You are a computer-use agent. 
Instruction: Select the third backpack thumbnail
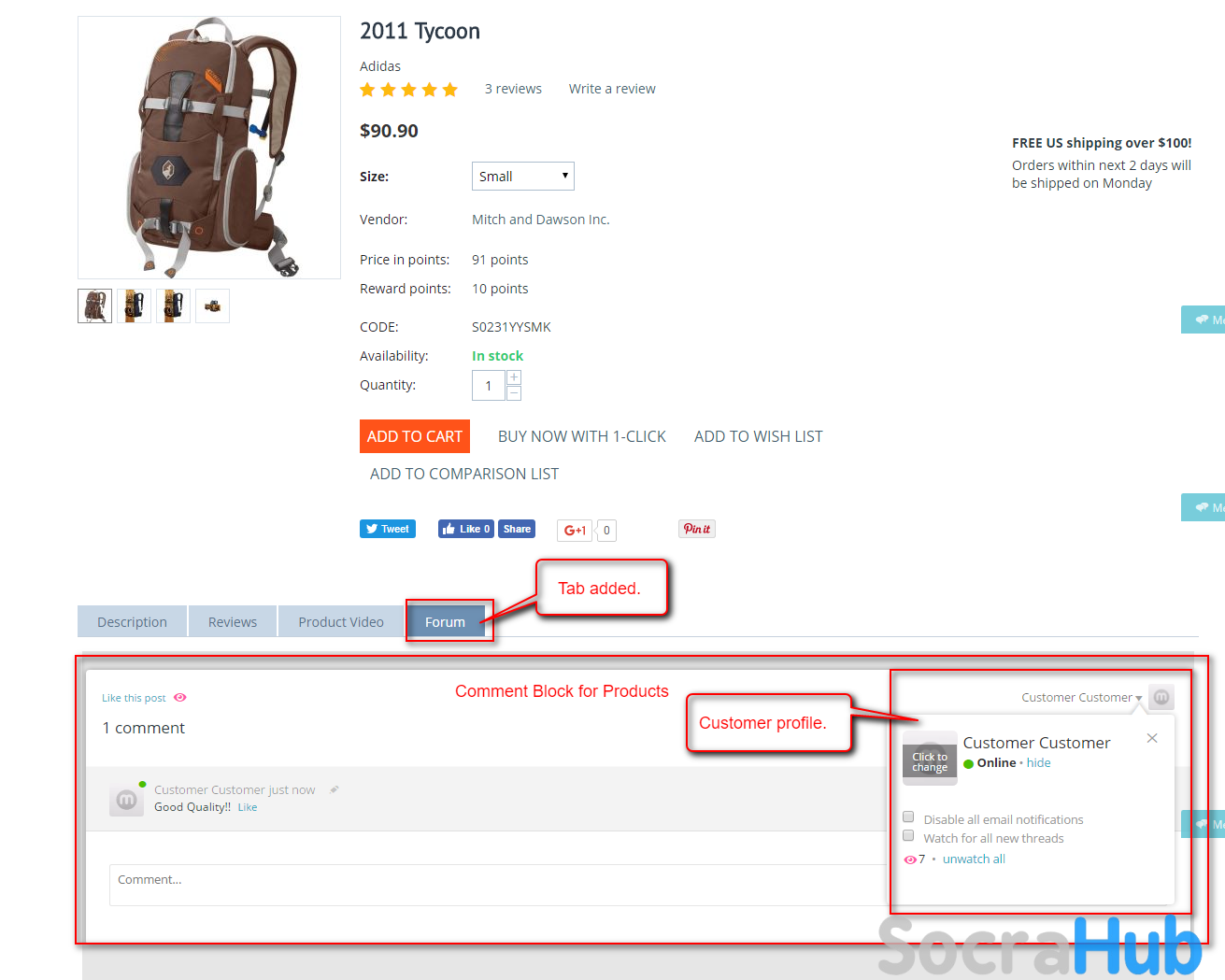(x=173, y=305)
